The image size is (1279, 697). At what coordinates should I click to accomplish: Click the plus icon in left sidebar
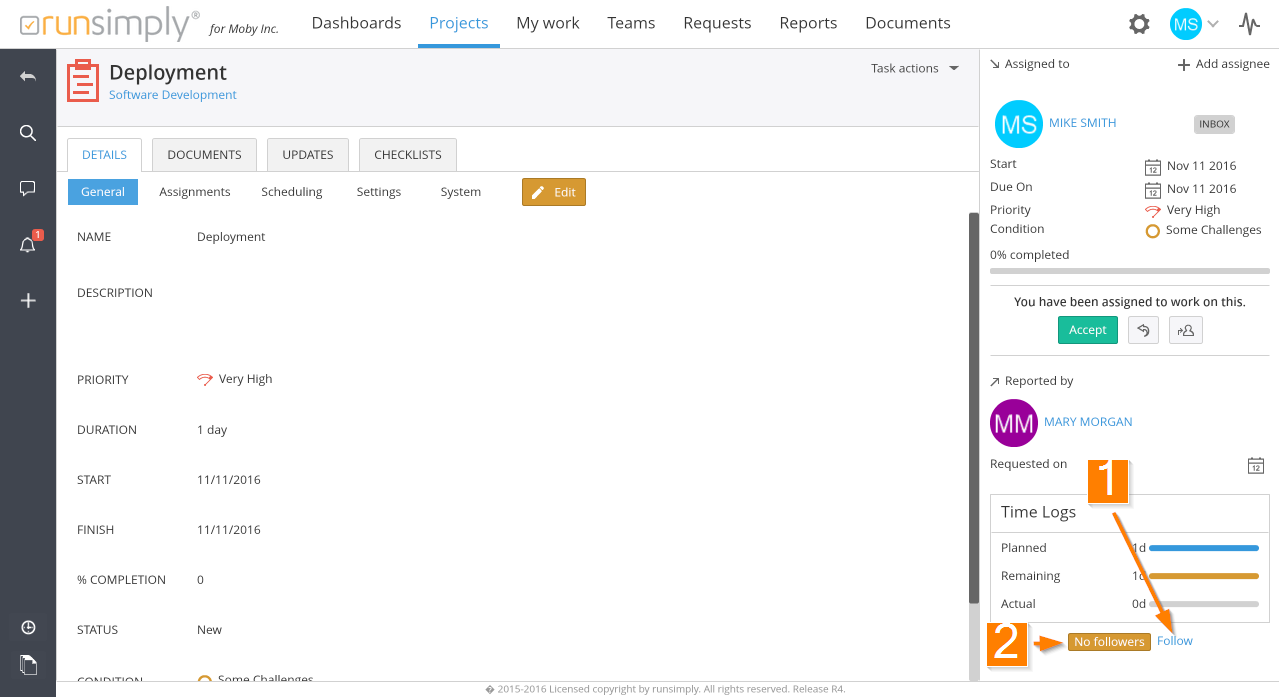(x=28, y=301)
